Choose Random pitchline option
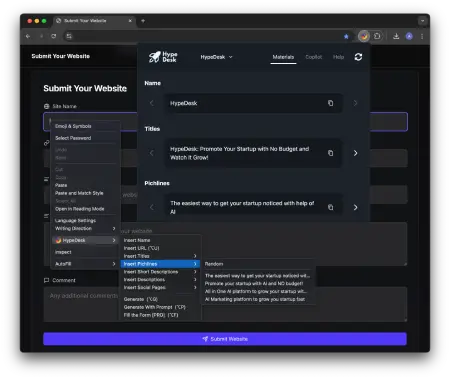The width and height of the screenshot is (450, 379). [x=257, y=264]
